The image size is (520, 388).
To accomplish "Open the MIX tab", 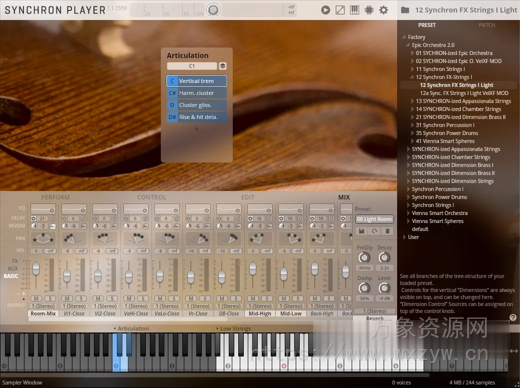I will (344, 197).
